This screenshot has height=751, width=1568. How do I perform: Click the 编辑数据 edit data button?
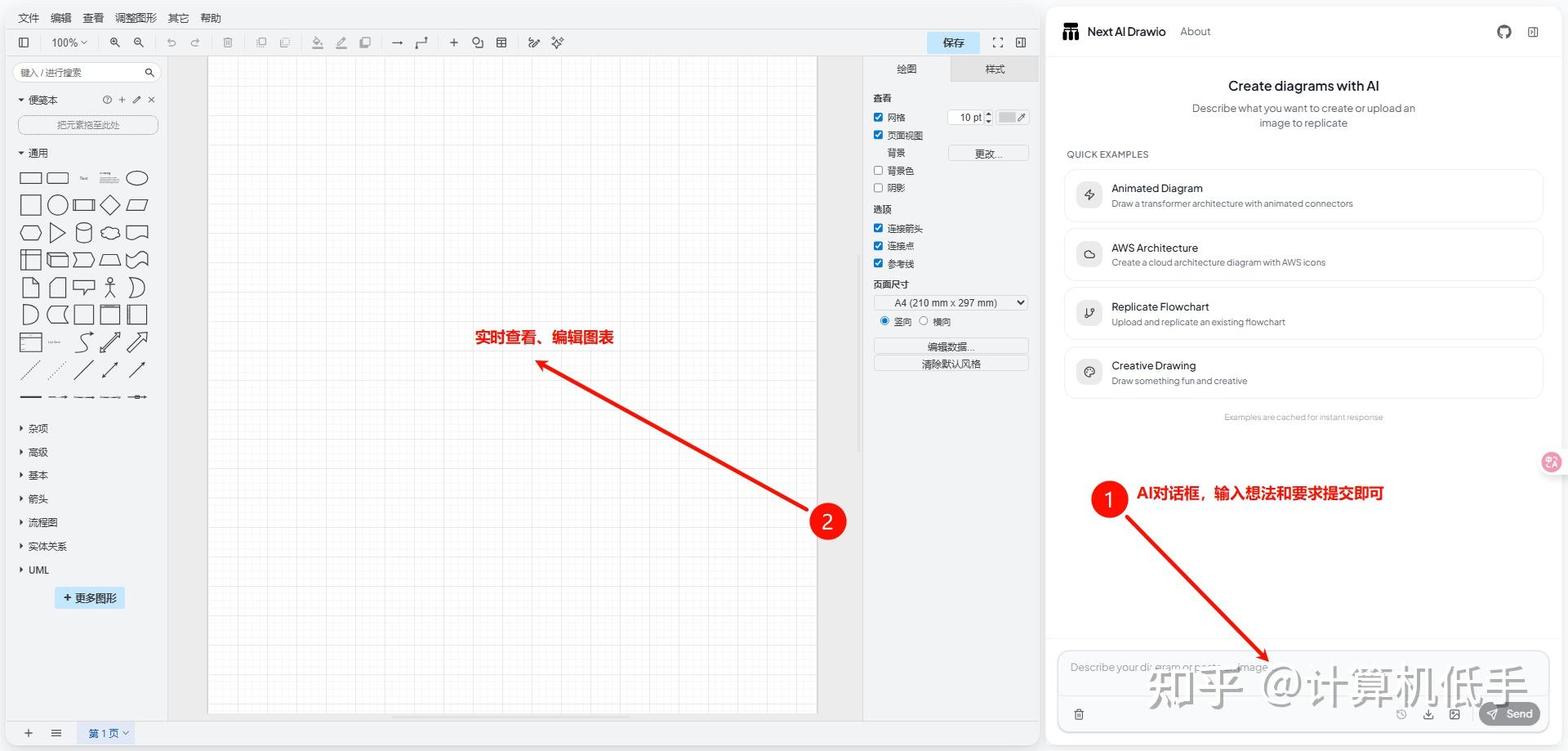951,346
